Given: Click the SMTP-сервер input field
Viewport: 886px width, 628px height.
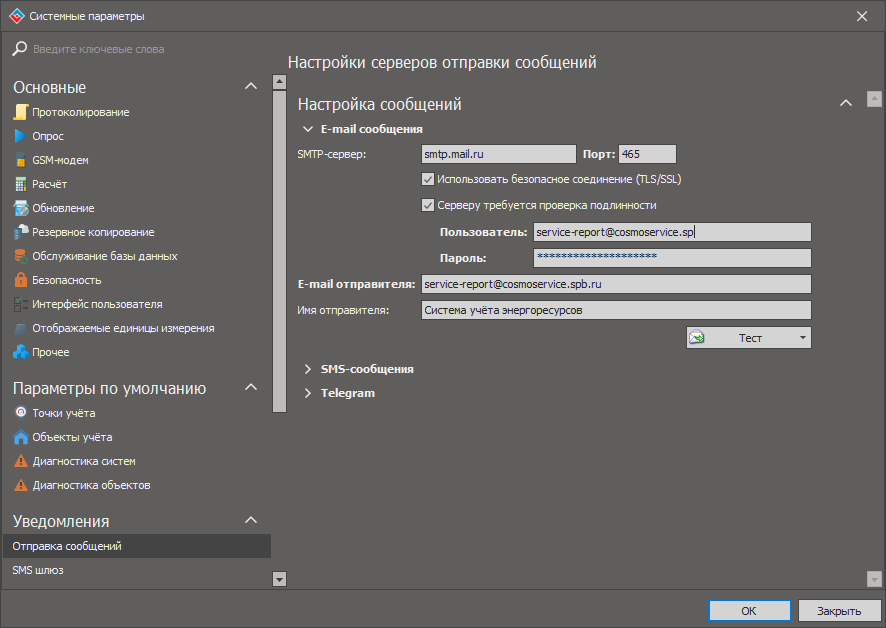Looking at the screenshot, I should [498, 154].
